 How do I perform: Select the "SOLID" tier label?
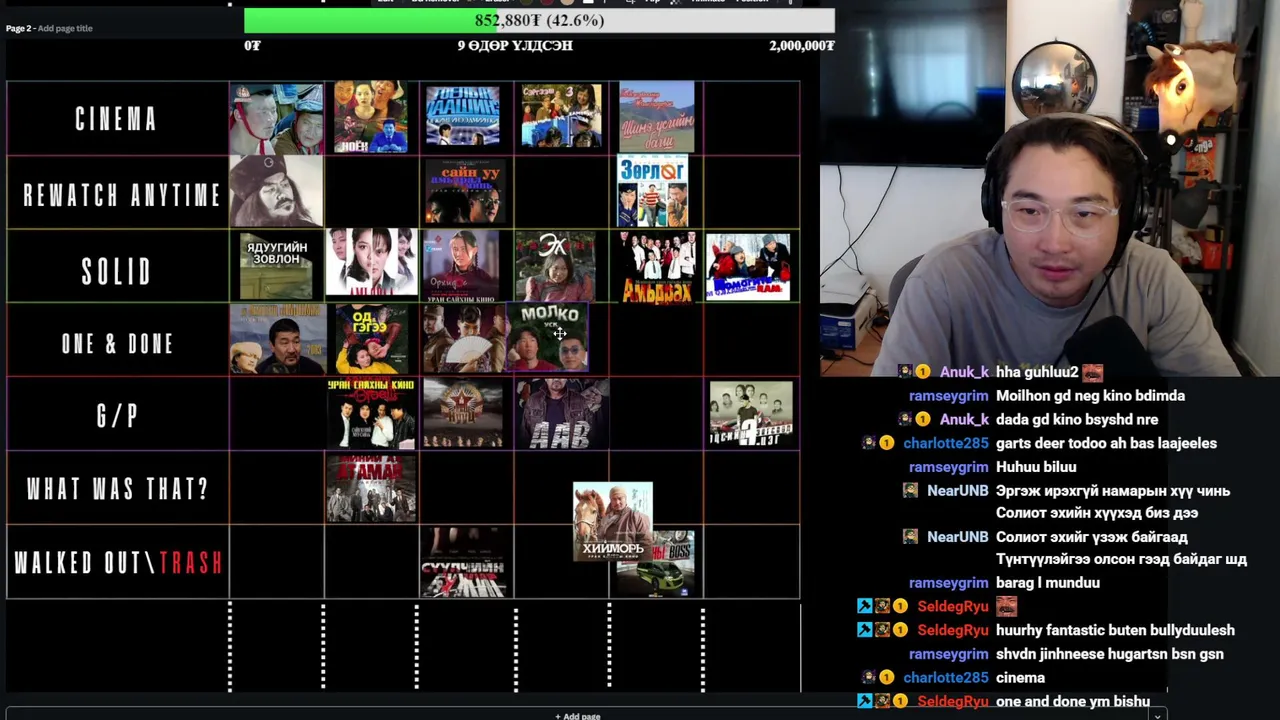pos(117,271)
